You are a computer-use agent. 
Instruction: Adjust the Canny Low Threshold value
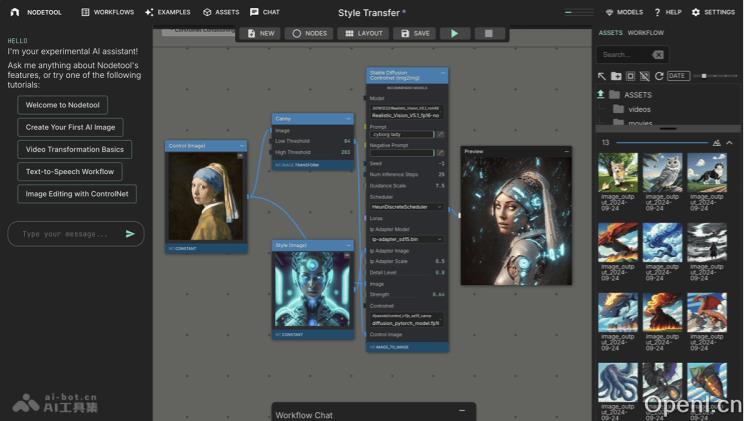(x=313, y=141)
